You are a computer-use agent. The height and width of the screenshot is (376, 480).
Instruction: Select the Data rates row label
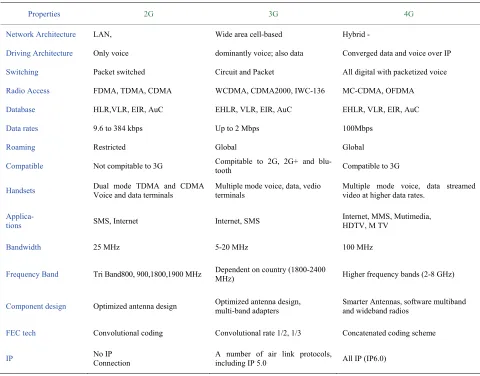[22, 129]
